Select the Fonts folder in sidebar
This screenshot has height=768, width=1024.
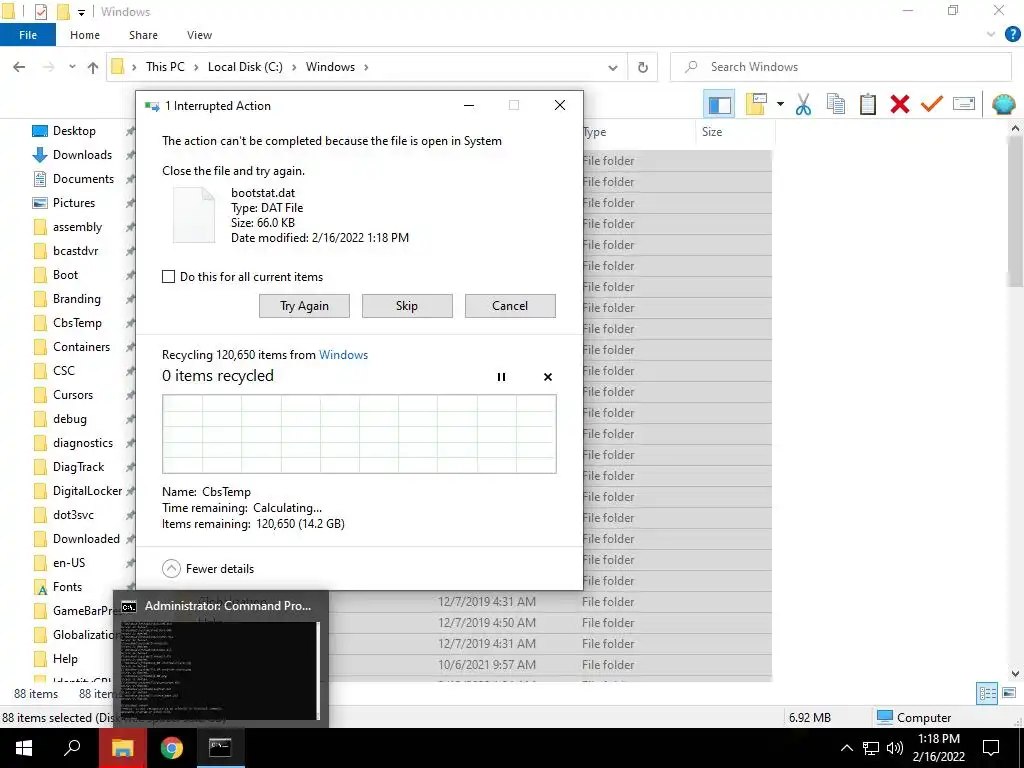(x=67, y=586)
